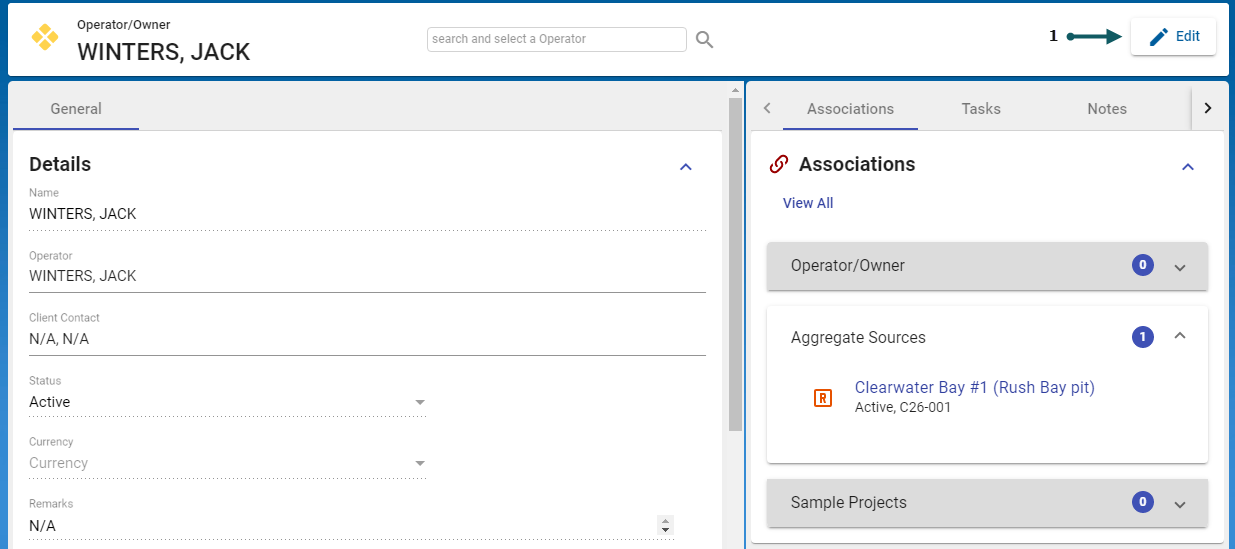The height and width of the screenshot is (549, 1235).
Task: Click in the Operator search field
Action: pyautogui.click(x=556, y=39)
